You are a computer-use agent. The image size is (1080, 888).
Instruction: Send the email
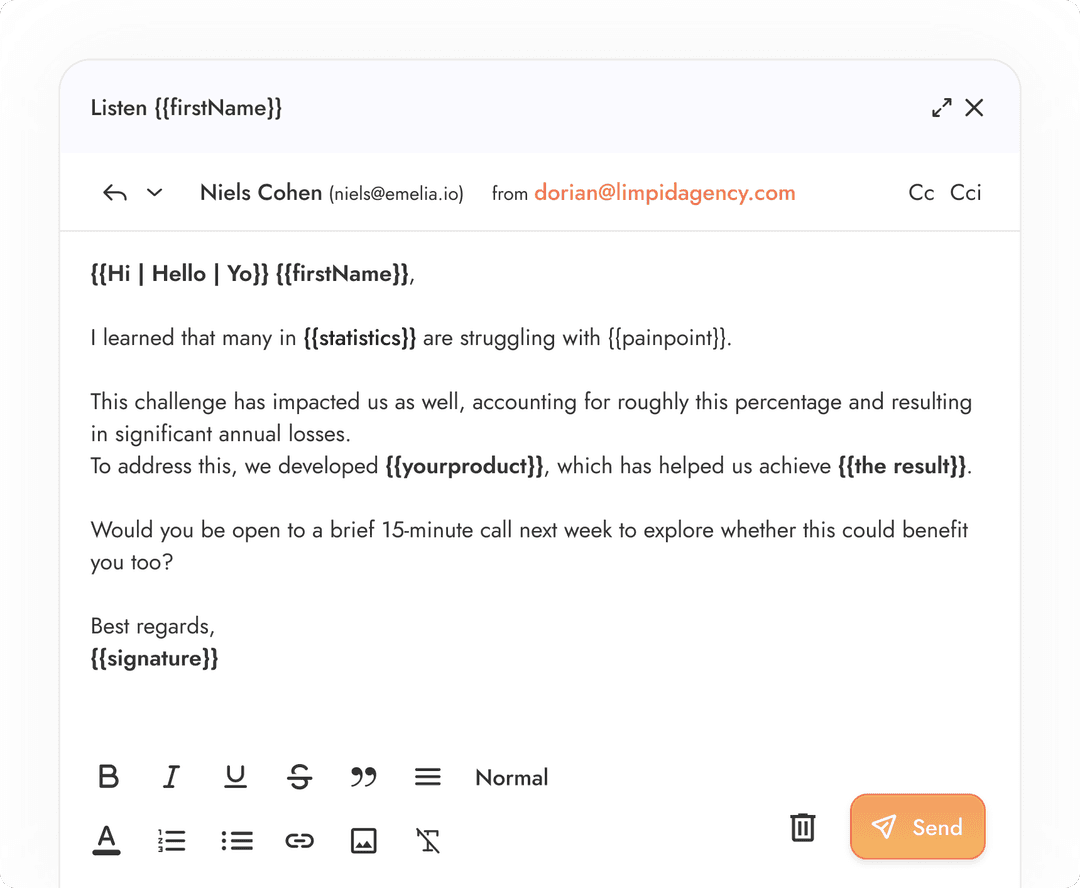[x=917, y=827]
